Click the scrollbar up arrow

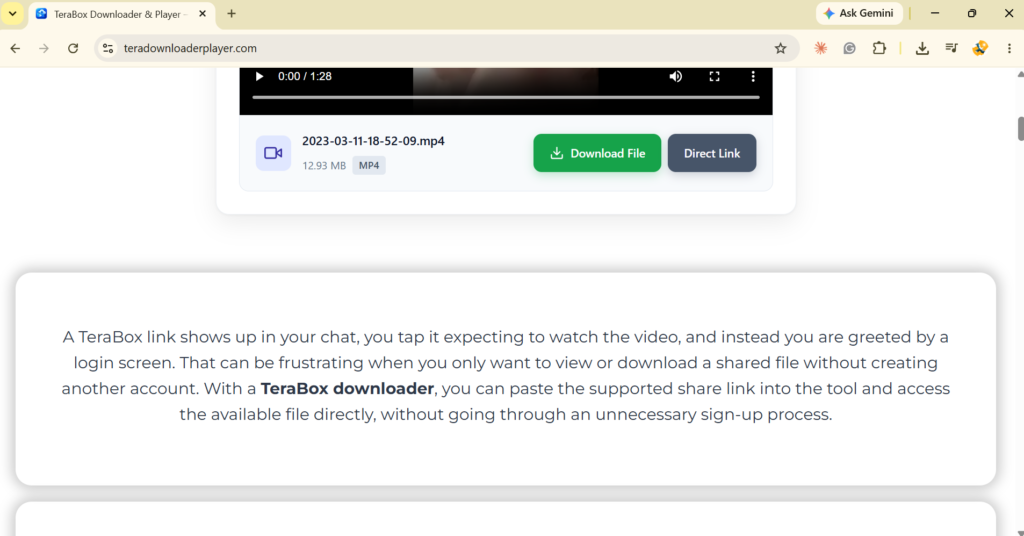click(1020, 74)
